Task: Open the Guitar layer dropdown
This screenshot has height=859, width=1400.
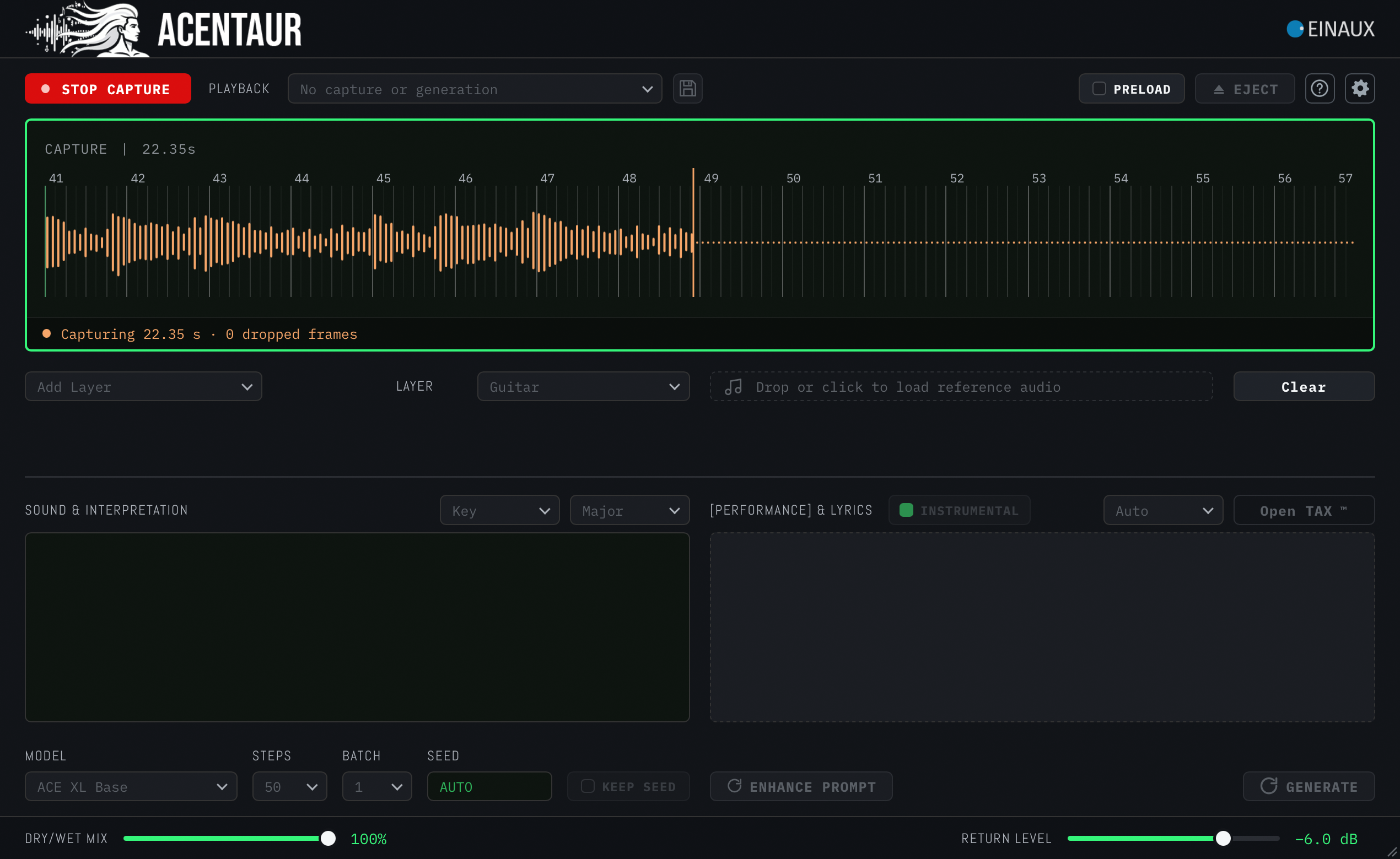Action: coord(584,386)
